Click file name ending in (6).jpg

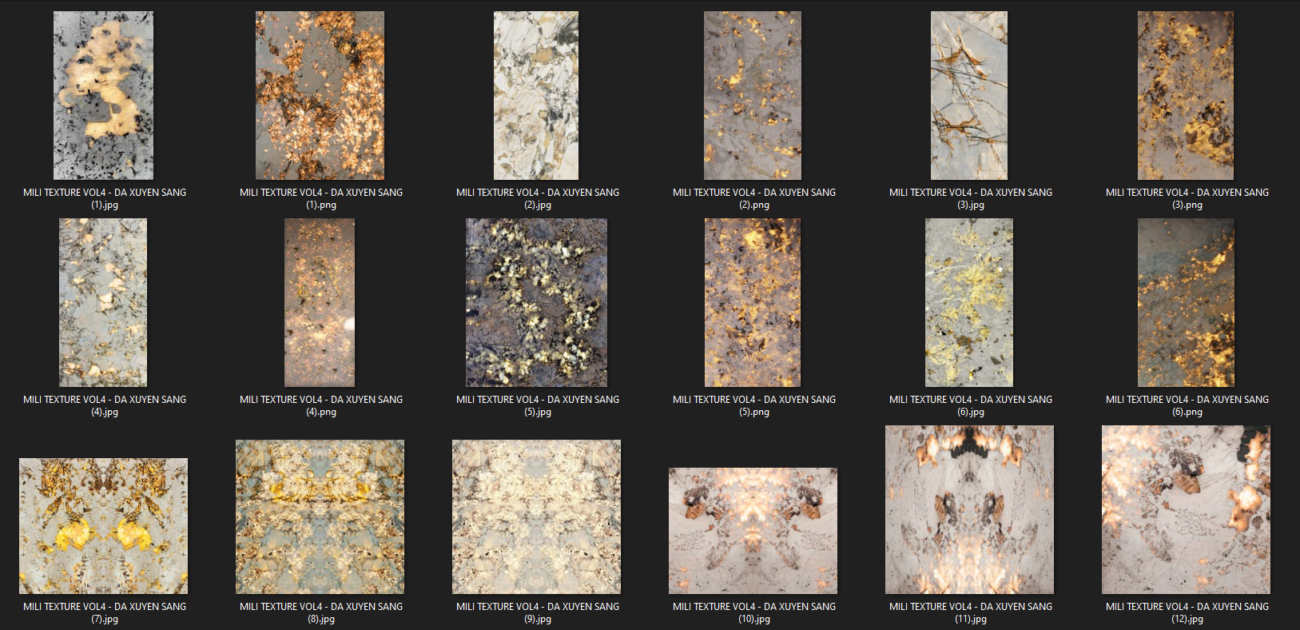click(x=970, y=405)
